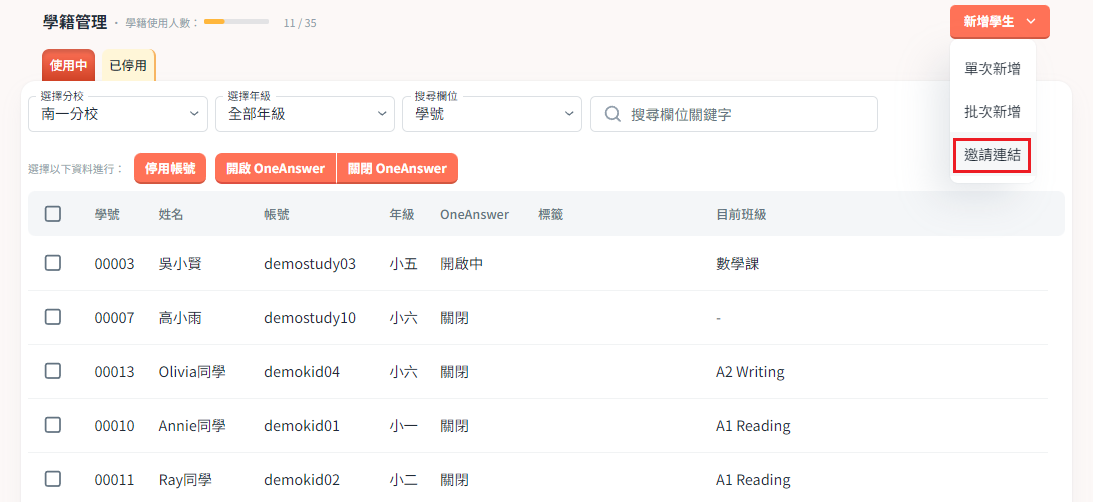Click the A2 Writing class cell
This screenshot has height=502, width=1093.
[750, 372]
